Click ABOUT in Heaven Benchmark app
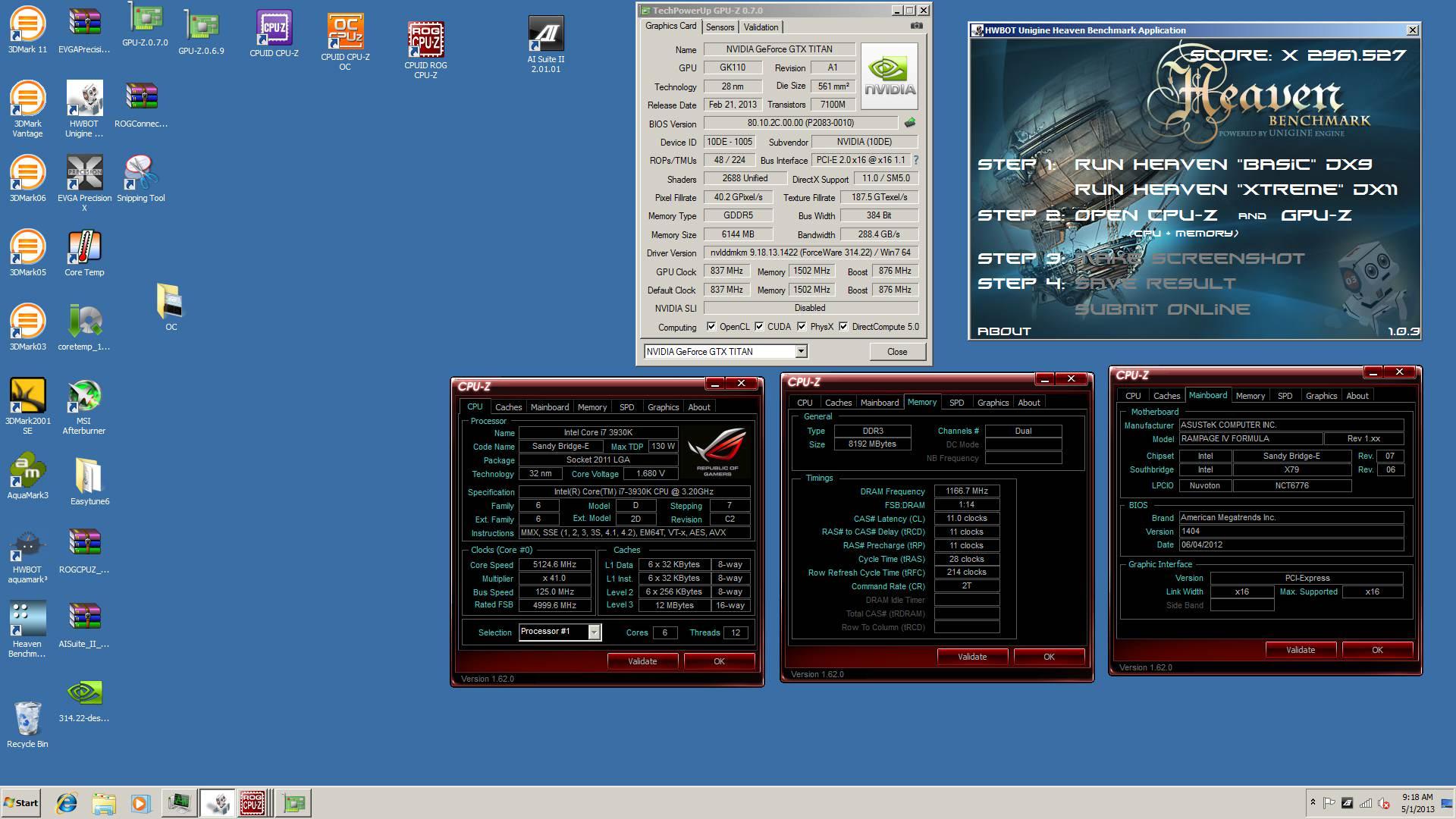 [1004, 331]
